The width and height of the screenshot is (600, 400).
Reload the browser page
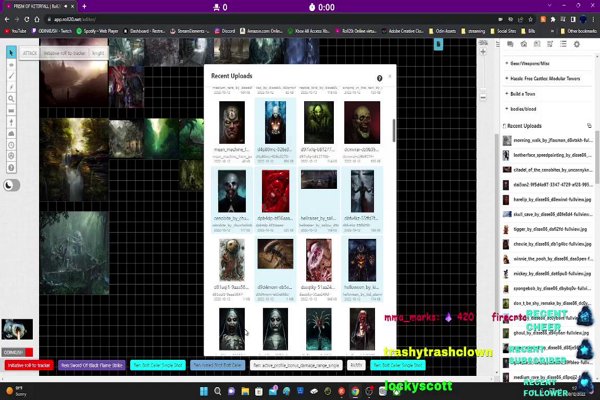26,19
